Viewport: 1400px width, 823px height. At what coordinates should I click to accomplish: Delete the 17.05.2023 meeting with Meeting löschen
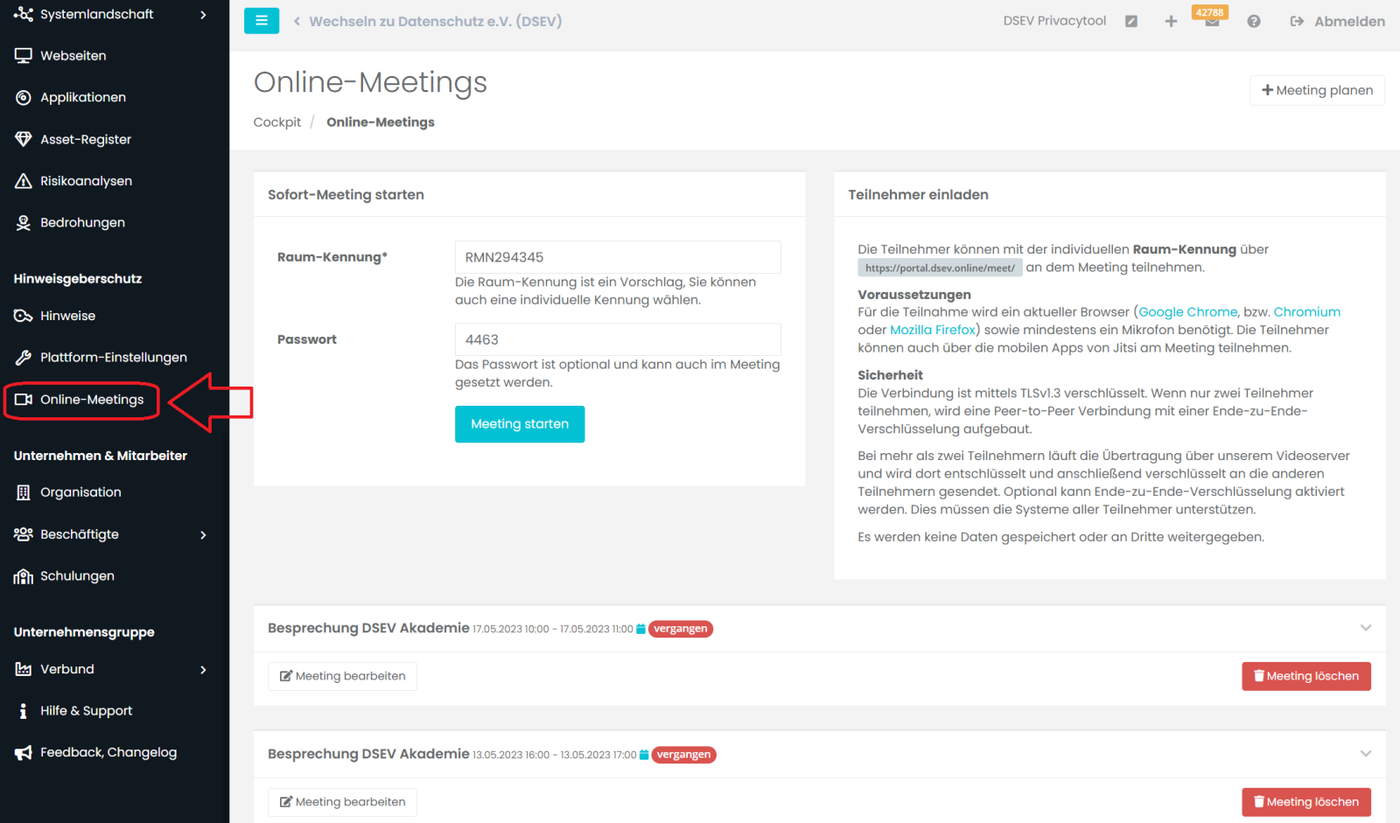click(1306, 676)
